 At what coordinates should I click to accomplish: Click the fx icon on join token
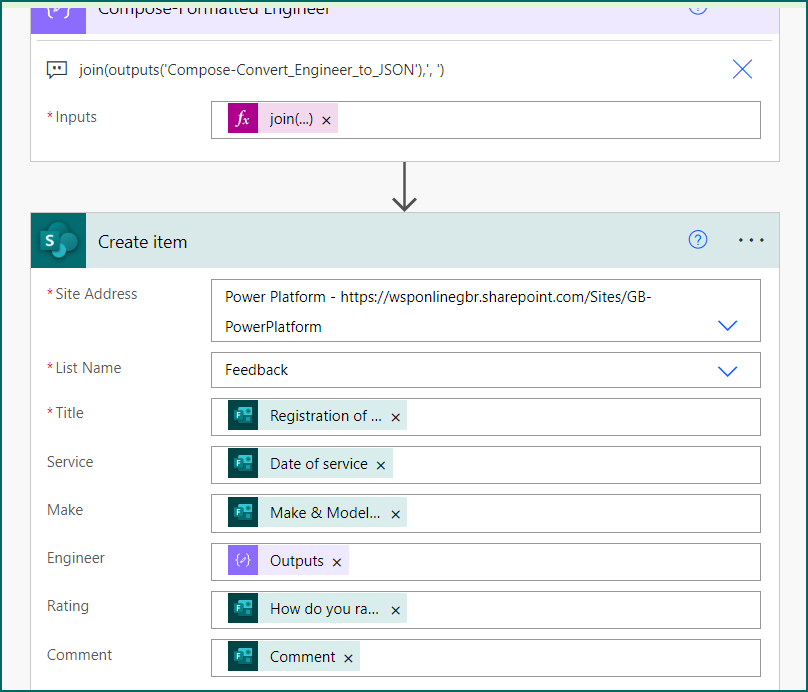point(243,119)
